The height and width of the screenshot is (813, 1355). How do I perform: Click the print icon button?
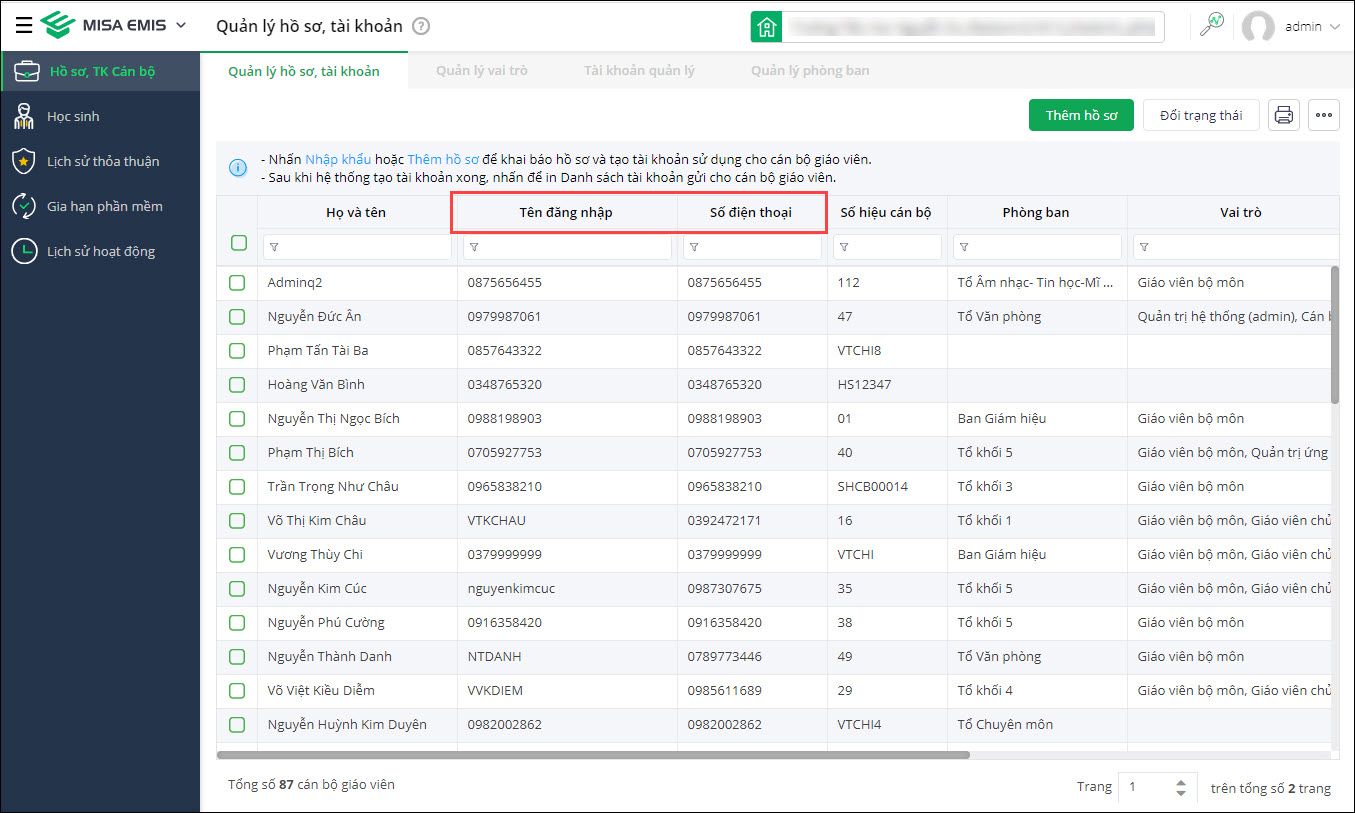click(x=1284, y=116)
